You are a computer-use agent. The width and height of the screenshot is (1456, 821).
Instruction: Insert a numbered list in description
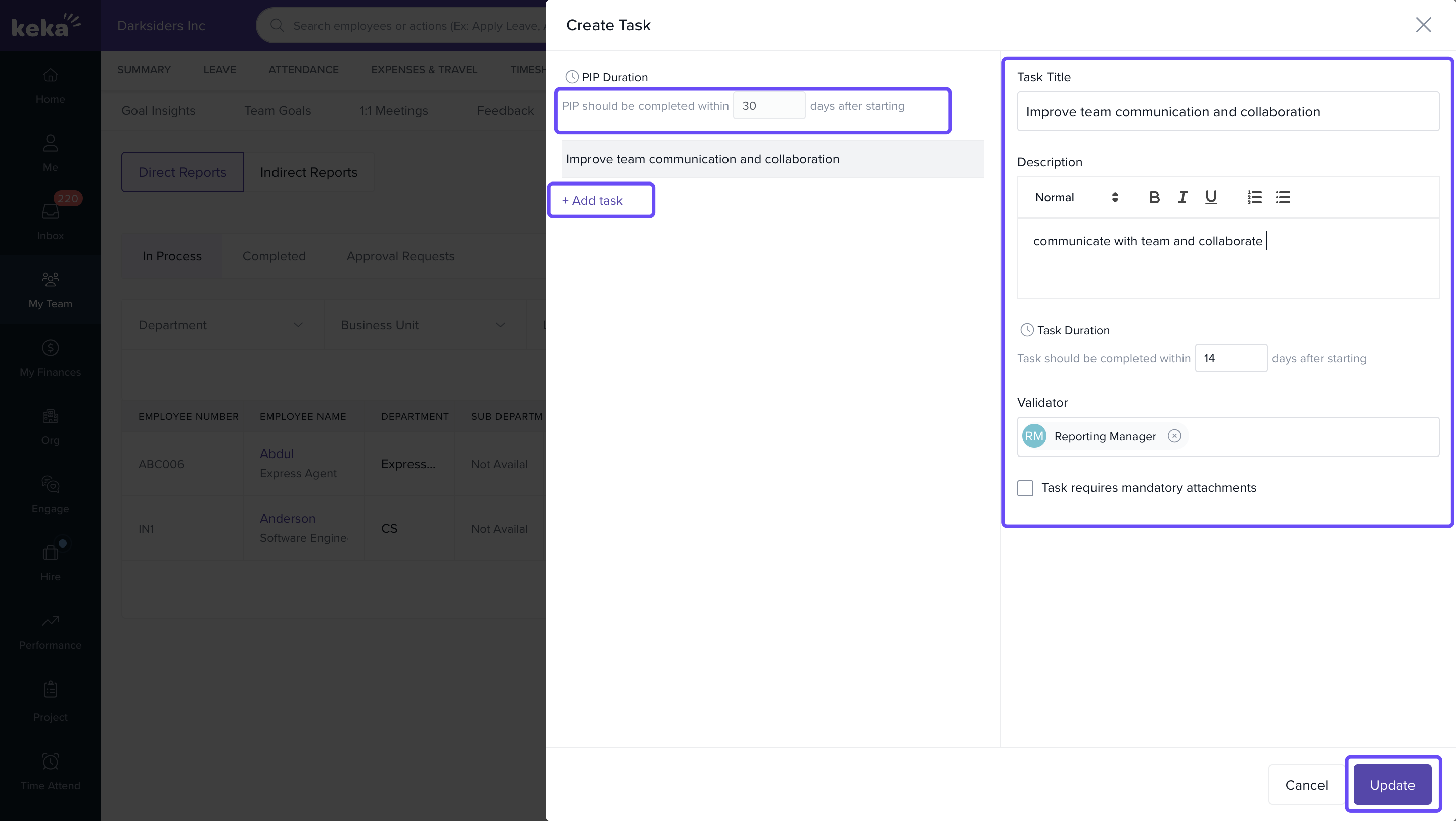pyautogui.click(x=1255, y=197)
